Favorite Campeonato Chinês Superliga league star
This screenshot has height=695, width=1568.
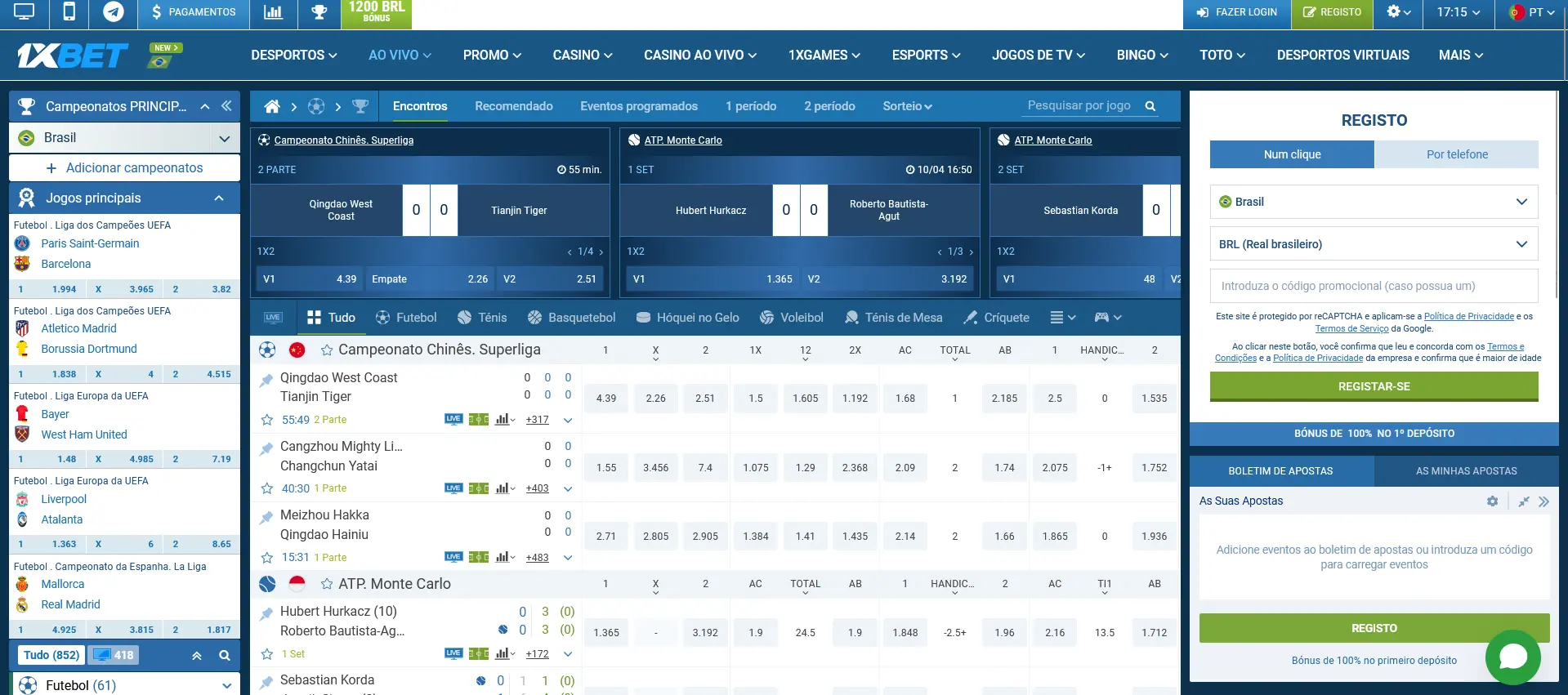click(327, 350)
